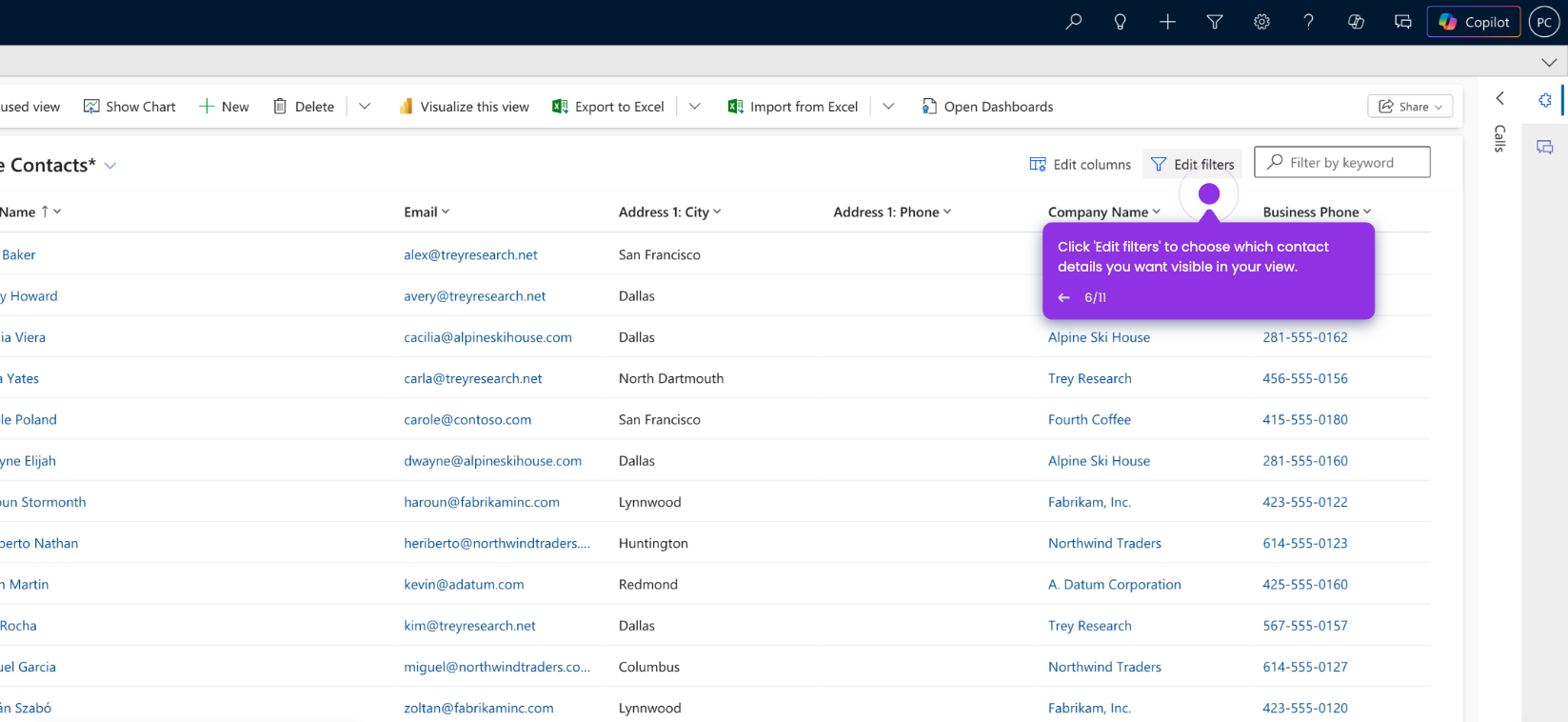Select Redmond city cell
1568x722 pixels.
click(647, 585)
